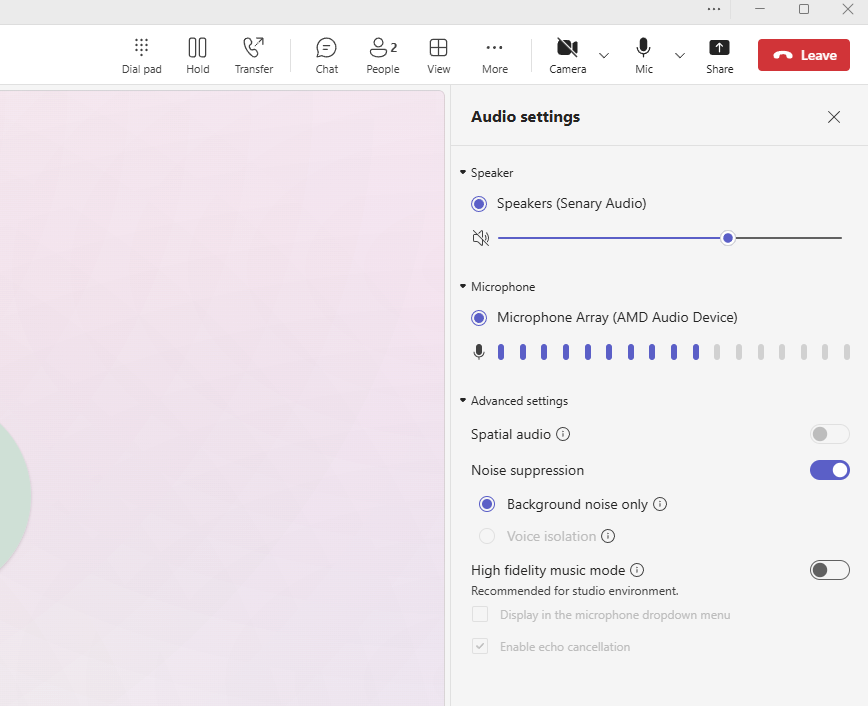The height and width of the screenshot is (706, 868).
Task: Turn off Noise suppression toggle
Action: pyautogui.click(x=829, y=470)
